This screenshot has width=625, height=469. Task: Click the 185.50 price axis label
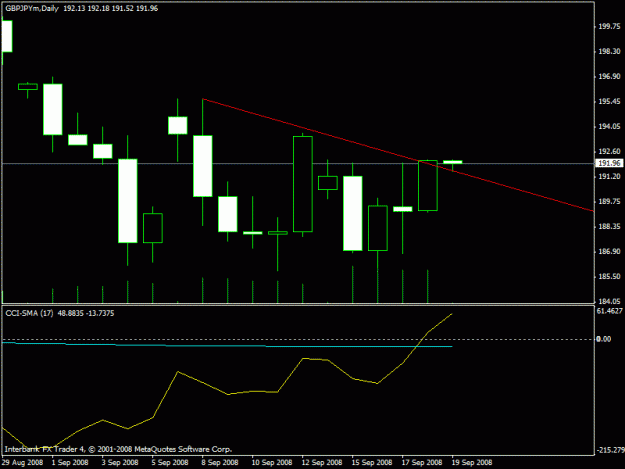pyautogui.click(x=609, y=276)
